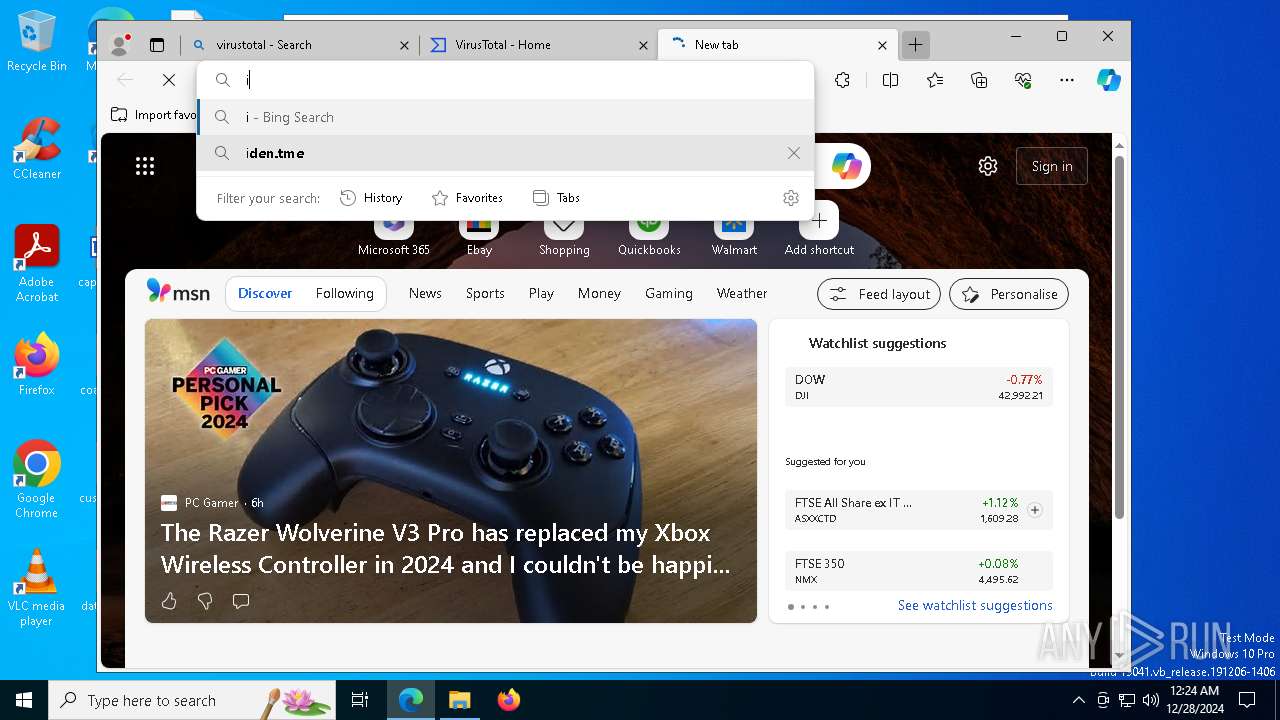1280x720 pixels.
Task: Open the DOW stock row
Action: click(x=919, y=387)
